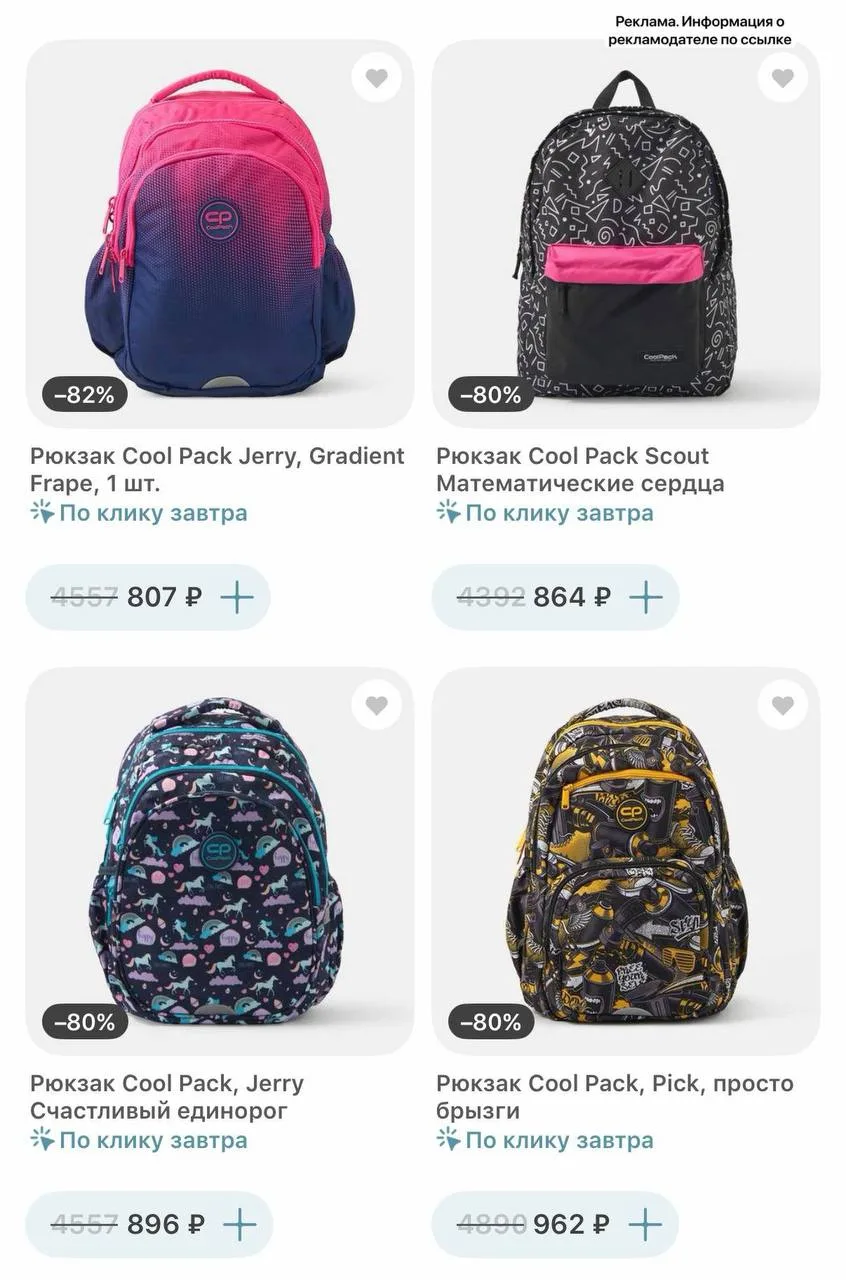Screen dimensions: 846x1280
Task: Open Рюкзак Cool Pack, Pick, просто брызги
Action: point(614,1097)
